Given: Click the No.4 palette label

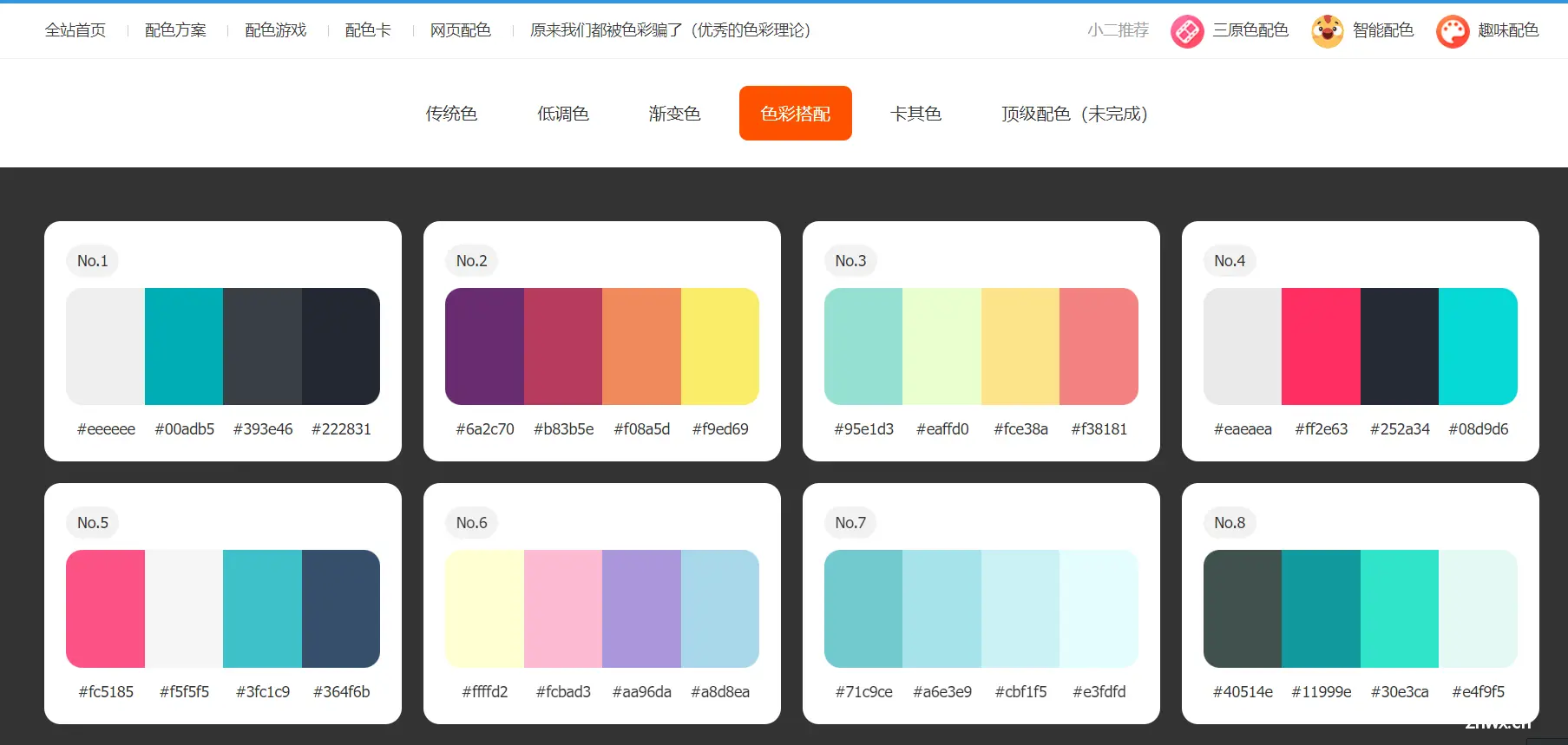Looking at the screenshot, I should point(1230,261).
